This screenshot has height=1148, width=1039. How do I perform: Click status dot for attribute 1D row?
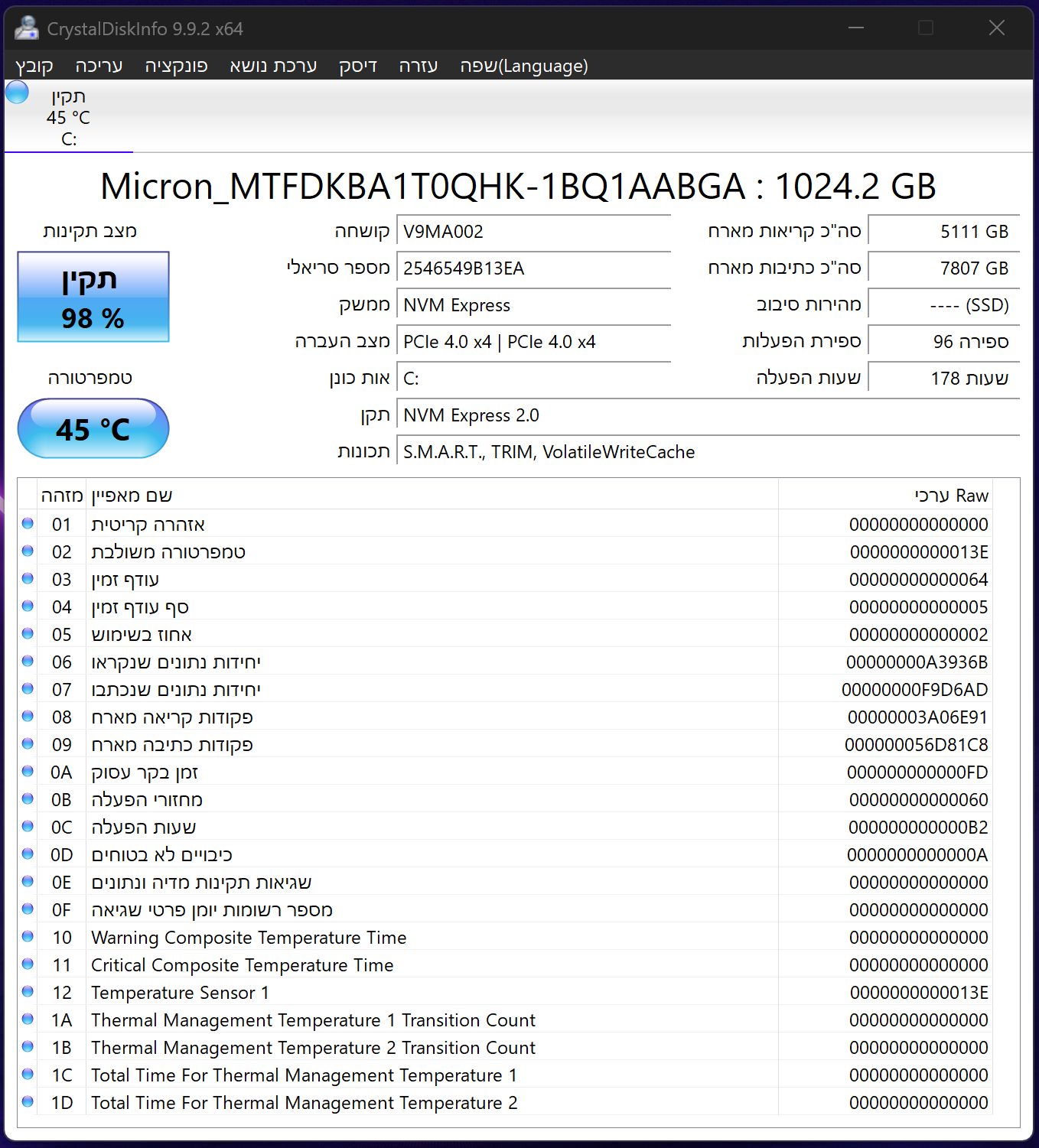point(28,1102)
